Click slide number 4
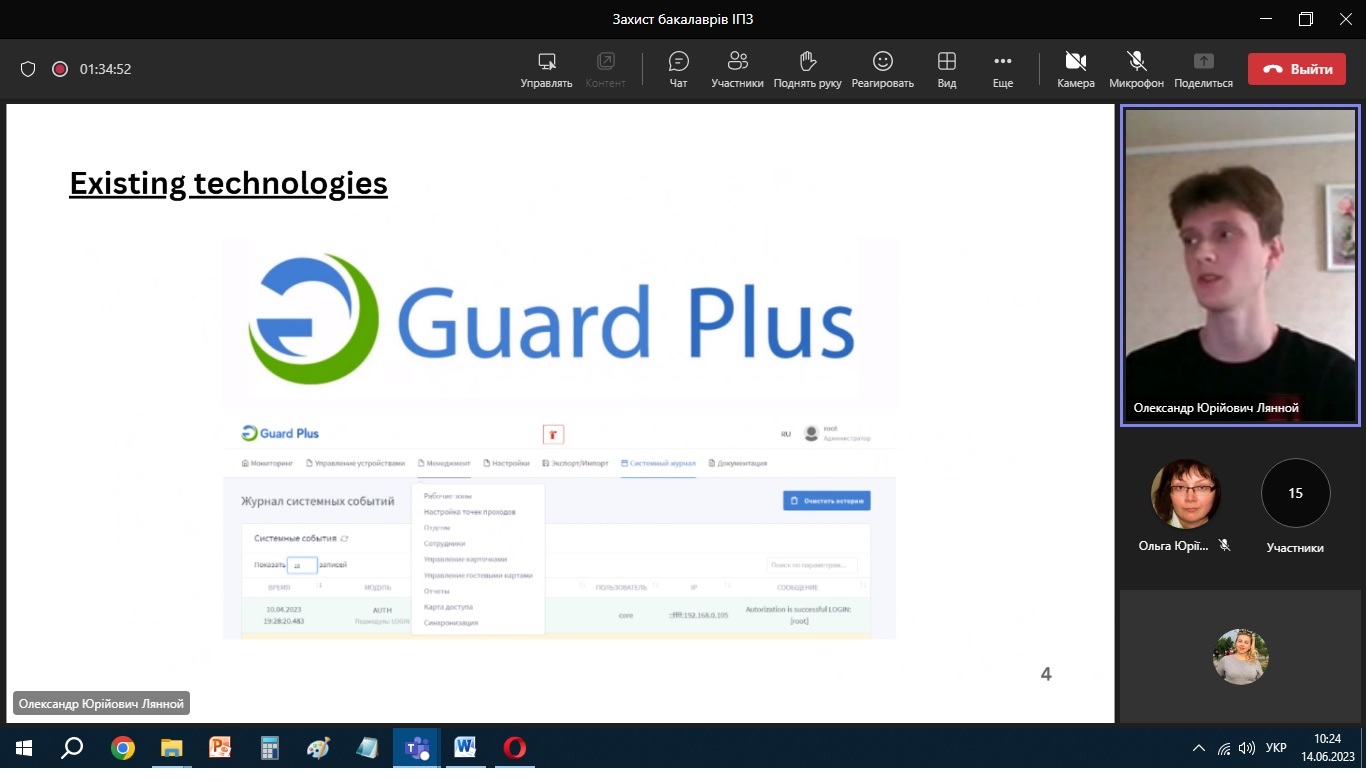The height and width of the screenshot is (782, 1369). click(1046, 674)
